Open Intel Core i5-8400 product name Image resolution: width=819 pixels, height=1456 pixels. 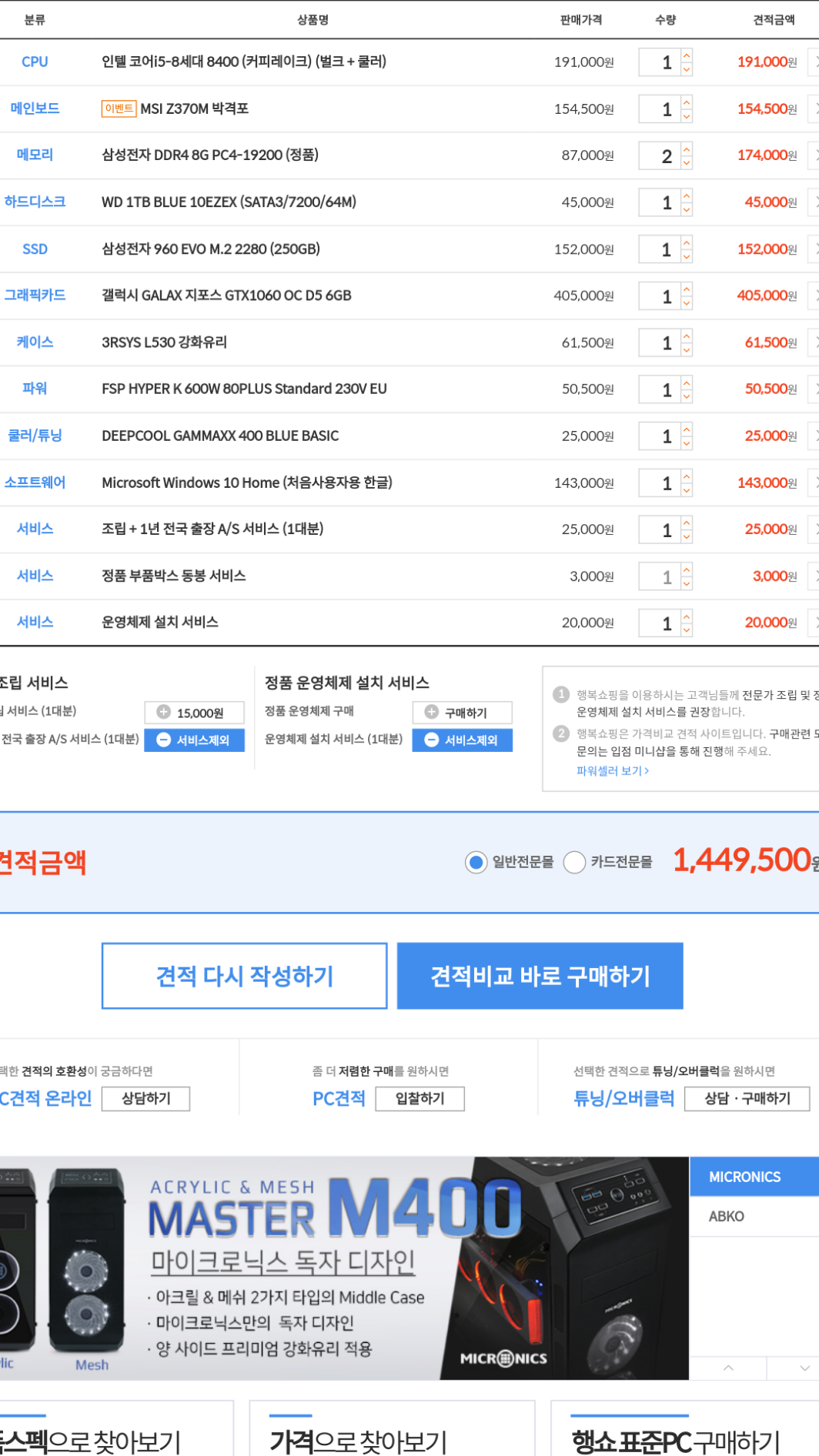click(x=244, y=62)
